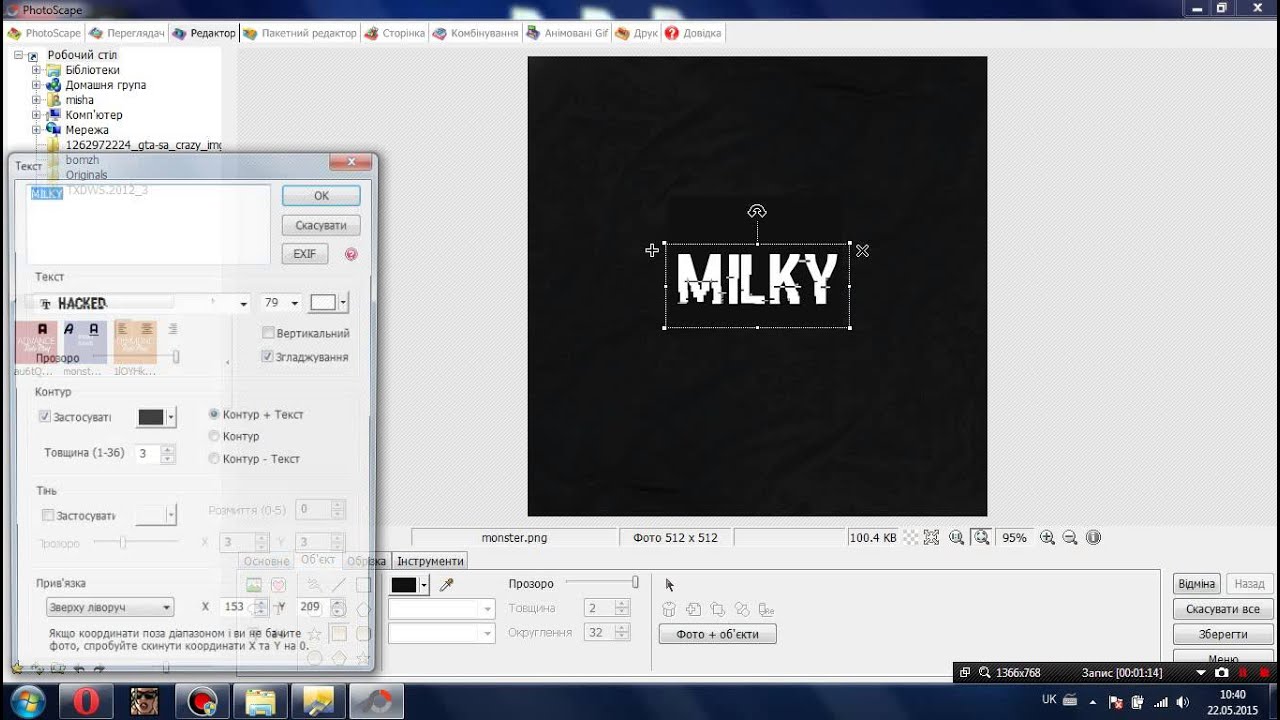Viewport: 1280px width, 720px height.
Task: Click the bottom panel Прозоро slider handle
Action: (x=634, y=582)
